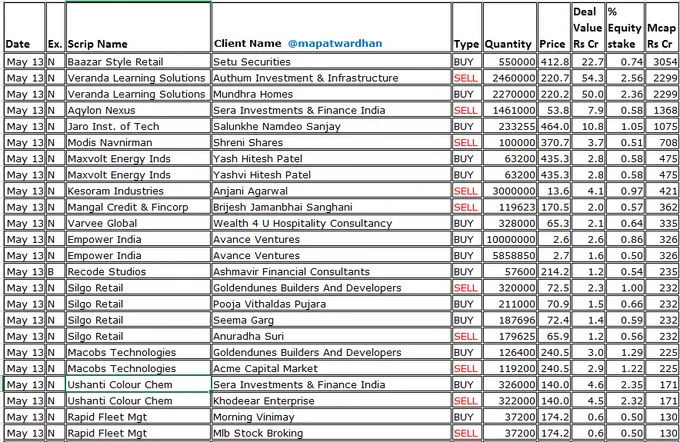
Task: Select exchange cell B for Recode Studios
Action: [55, 272]
